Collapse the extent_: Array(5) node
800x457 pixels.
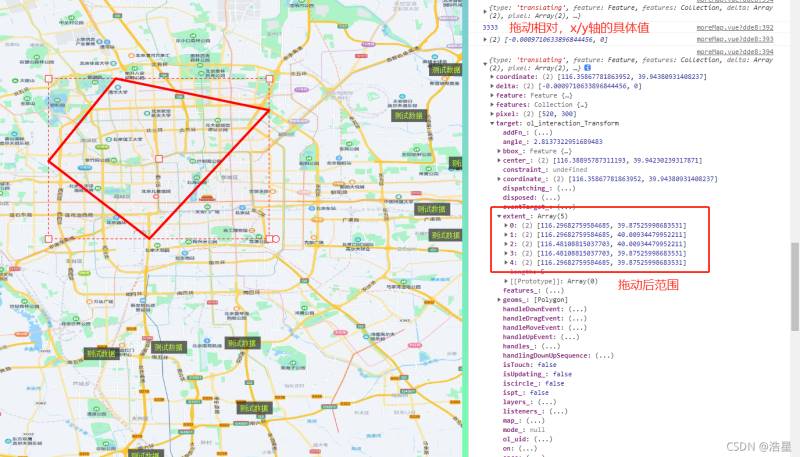[499, 216]
